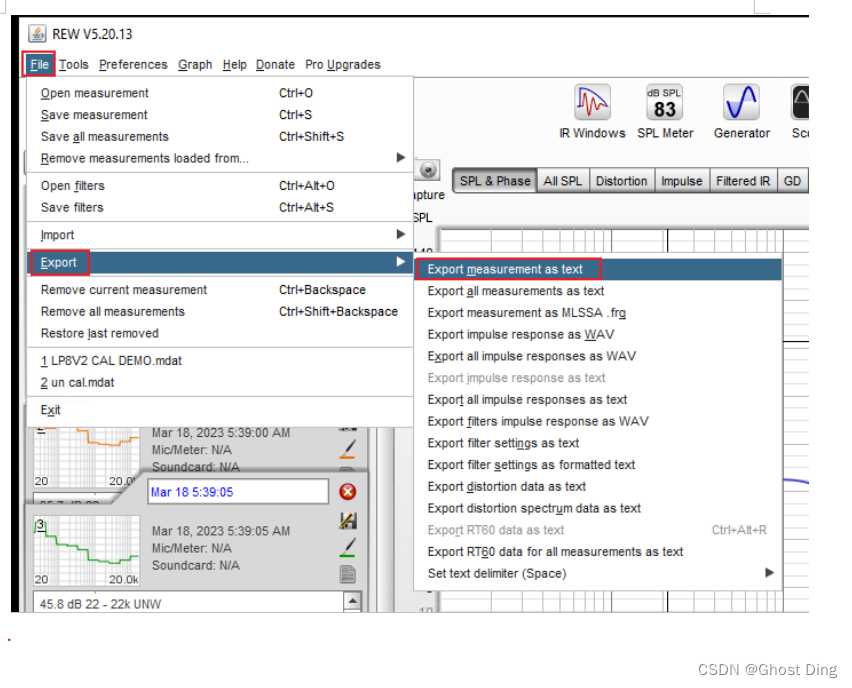
Task: Open the Help menu
Action: click(x=234, y=64)
